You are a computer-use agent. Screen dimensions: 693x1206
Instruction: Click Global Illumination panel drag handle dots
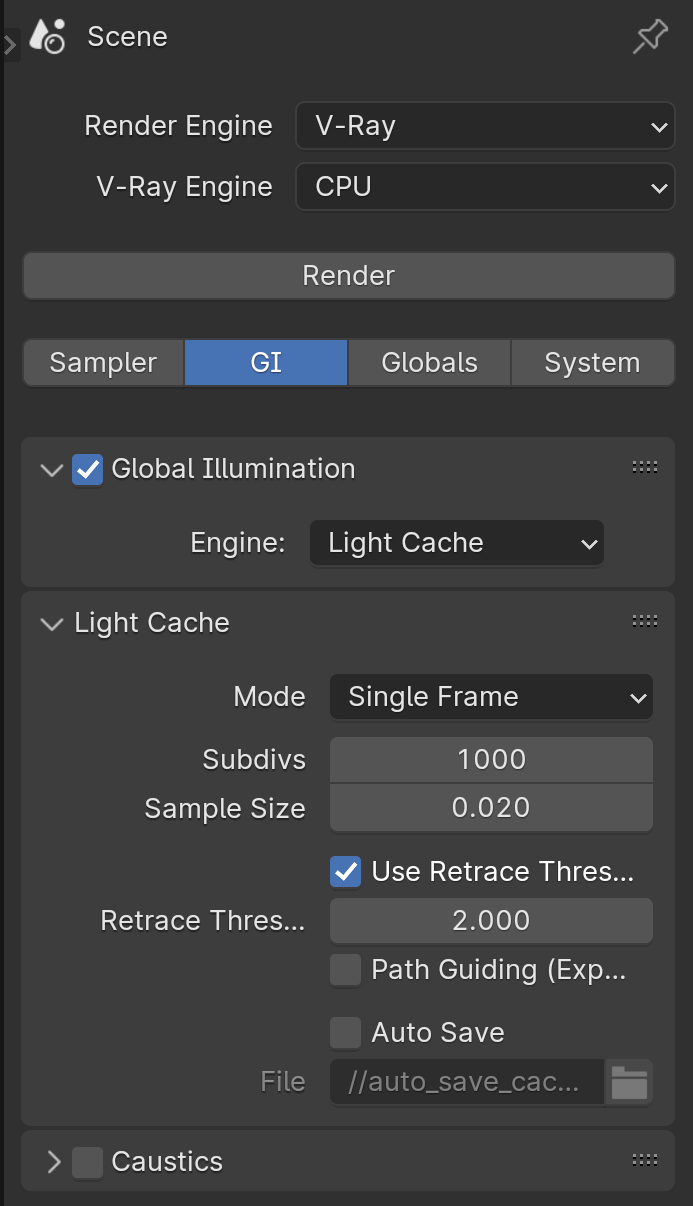(x=645, y=467)
